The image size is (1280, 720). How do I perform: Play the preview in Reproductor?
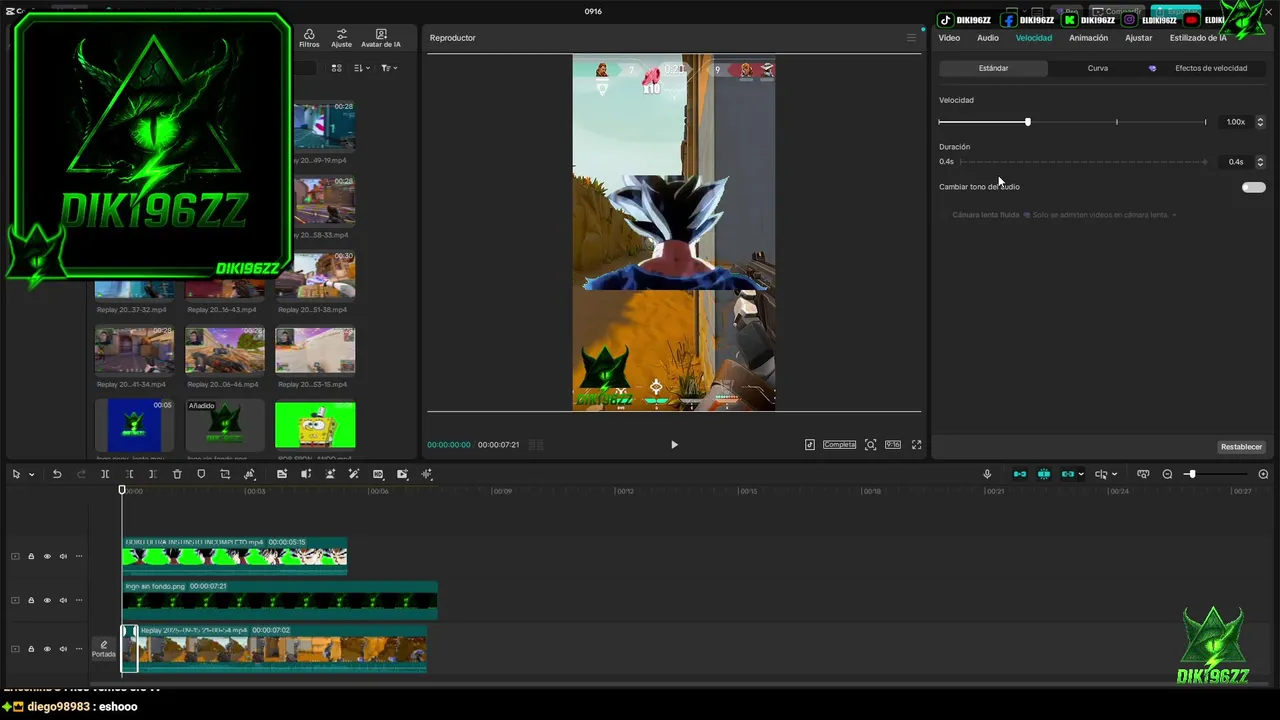(x=674, y=445)
